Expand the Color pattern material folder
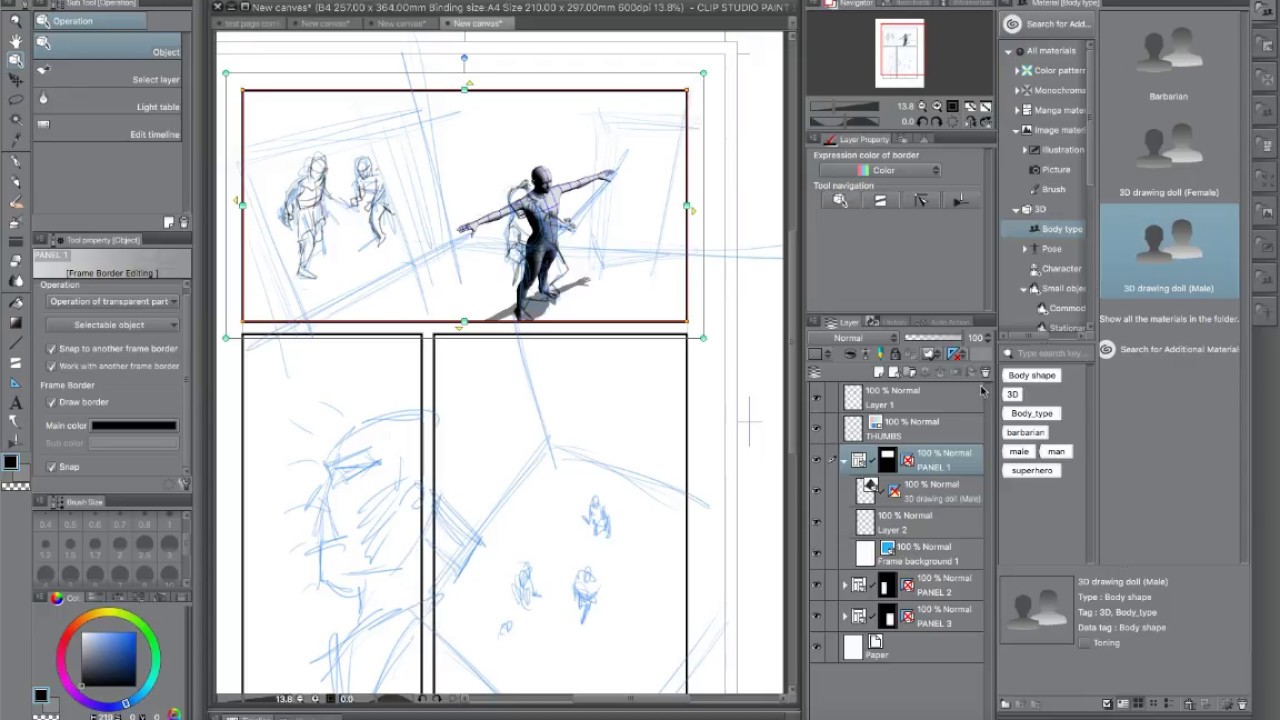The width and height of the screenshot is (1280, 720). click(1017, 71)
